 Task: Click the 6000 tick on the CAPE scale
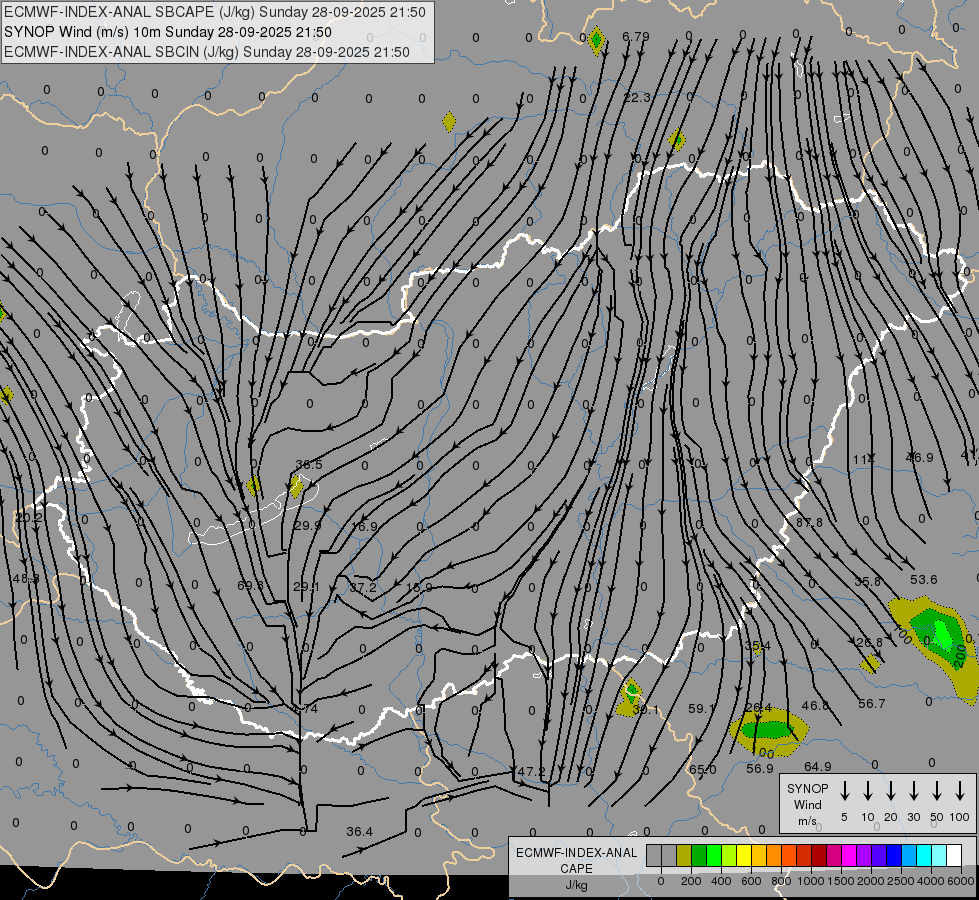[x=961, y=881]
